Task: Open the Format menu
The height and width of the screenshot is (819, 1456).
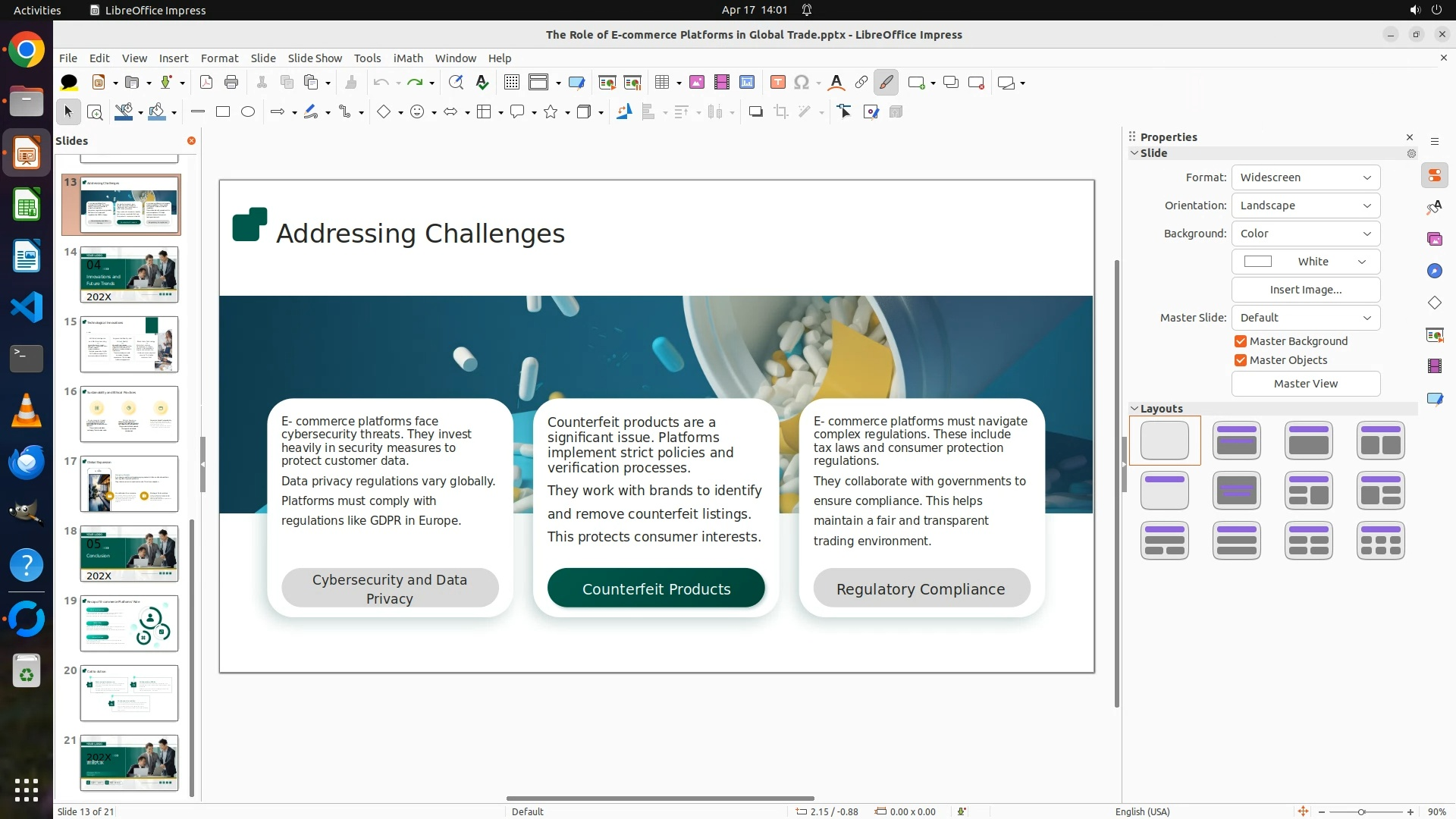Action: pos(219,58)
